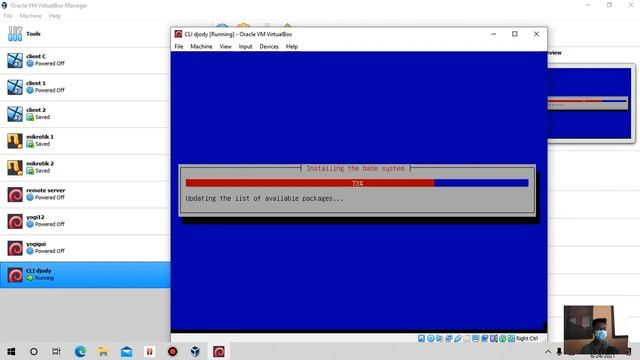This screenshot has width=640, height=360.
Task: Click the optical drive status icon
Action: (x=431, y=338)
